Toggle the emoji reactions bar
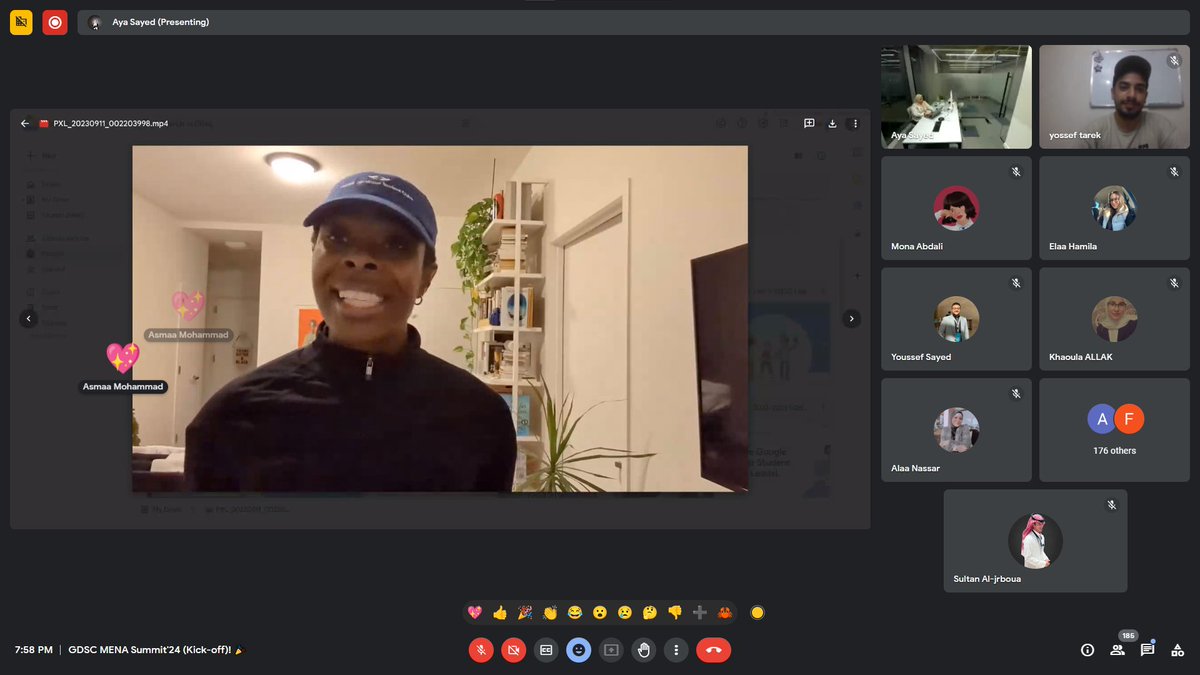Screen dimensions: 1200x675 click(578, 650)
